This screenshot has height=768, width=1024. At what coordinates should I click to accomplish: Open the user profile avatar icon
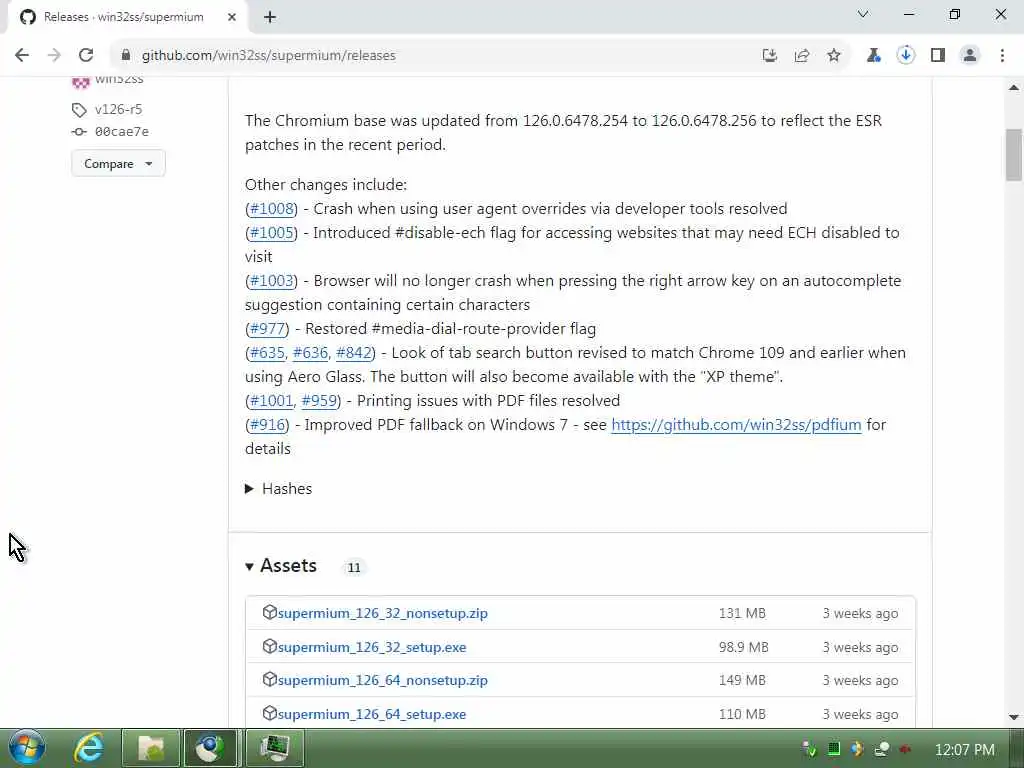point(970,56)
